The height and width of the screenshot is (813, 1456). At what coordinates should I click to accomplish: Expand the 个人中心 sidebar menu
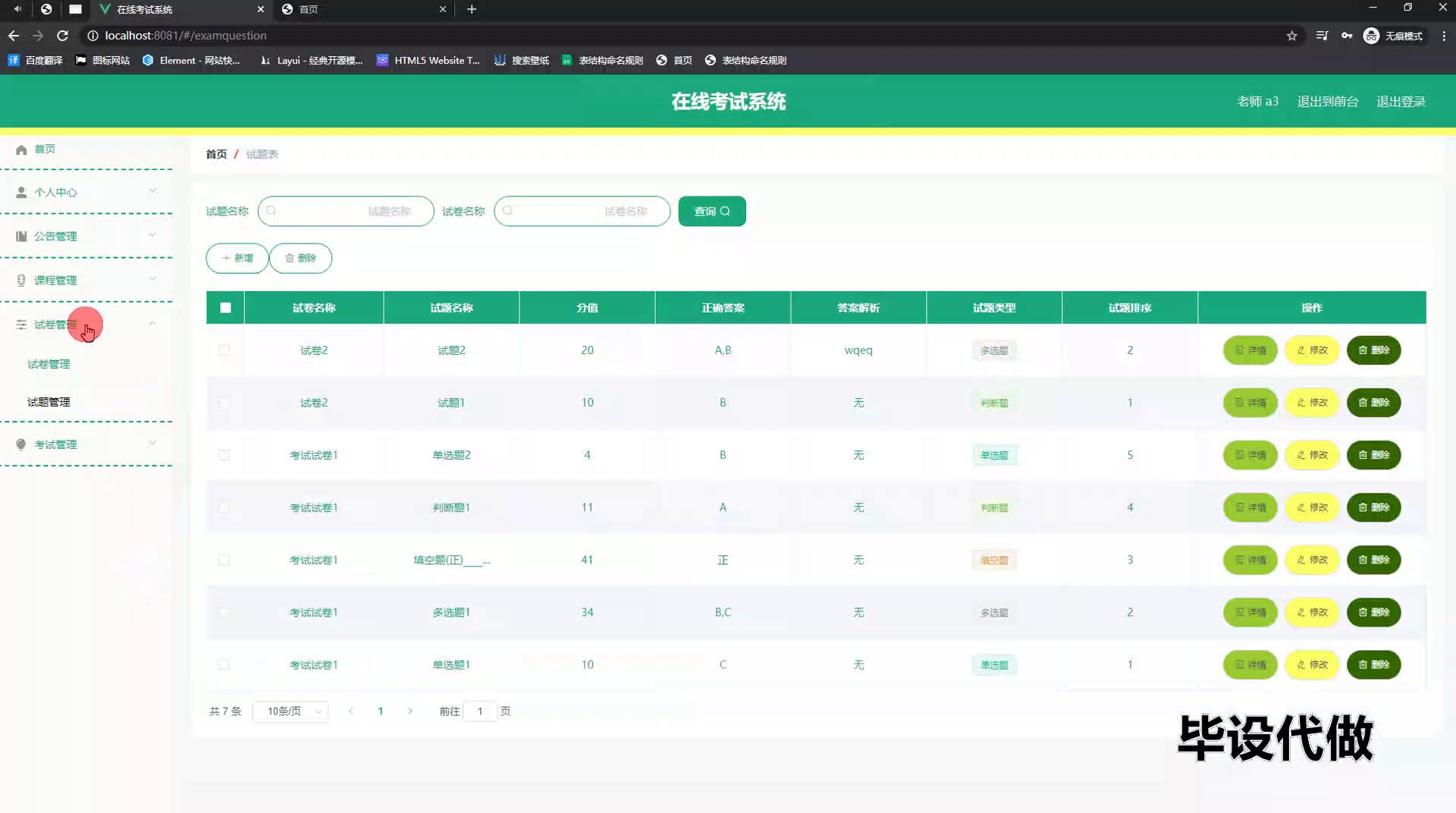(86, 193)
